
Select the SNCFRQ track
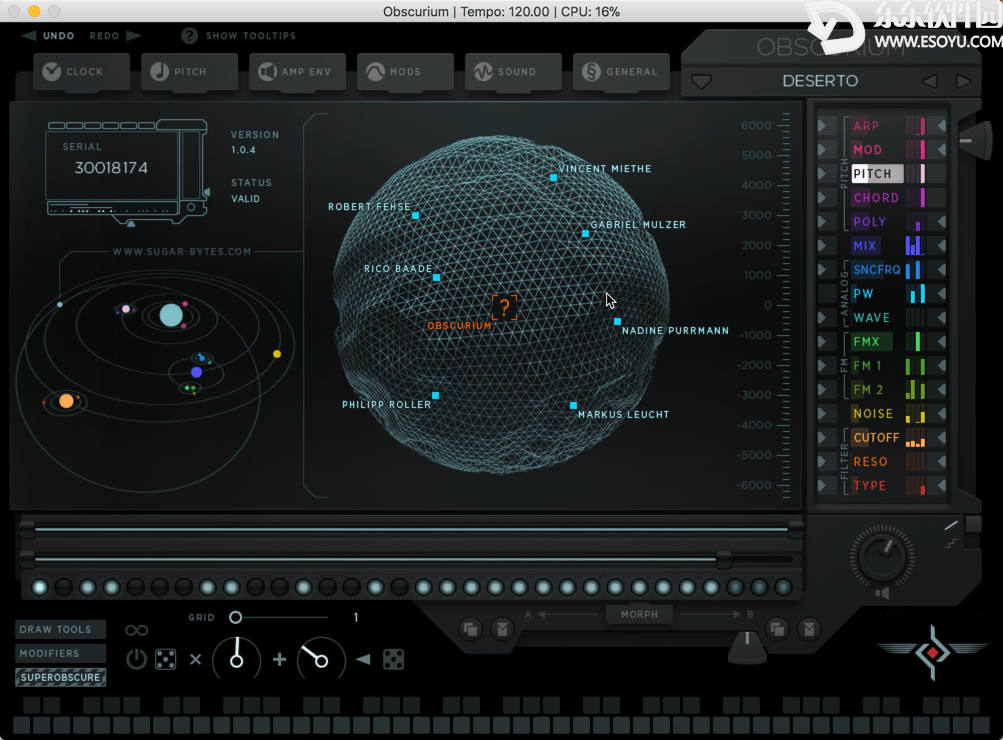pyautogui.click(x=876, y=270)
